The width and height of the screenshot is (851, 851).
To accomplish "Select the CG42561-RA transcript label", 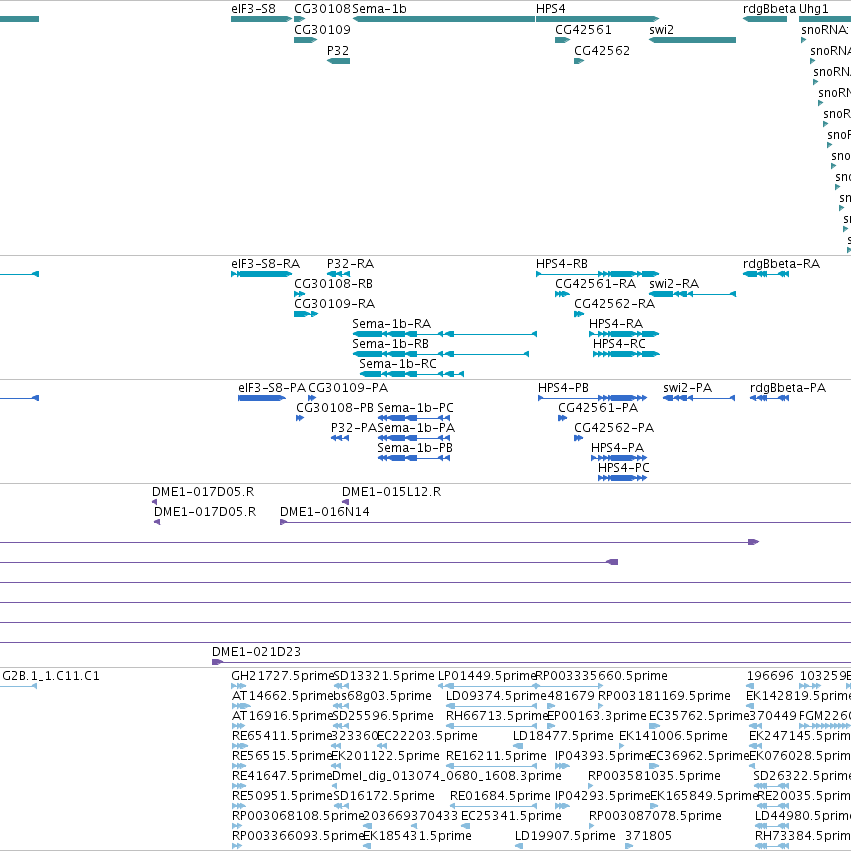I will (x=595, y=284).
